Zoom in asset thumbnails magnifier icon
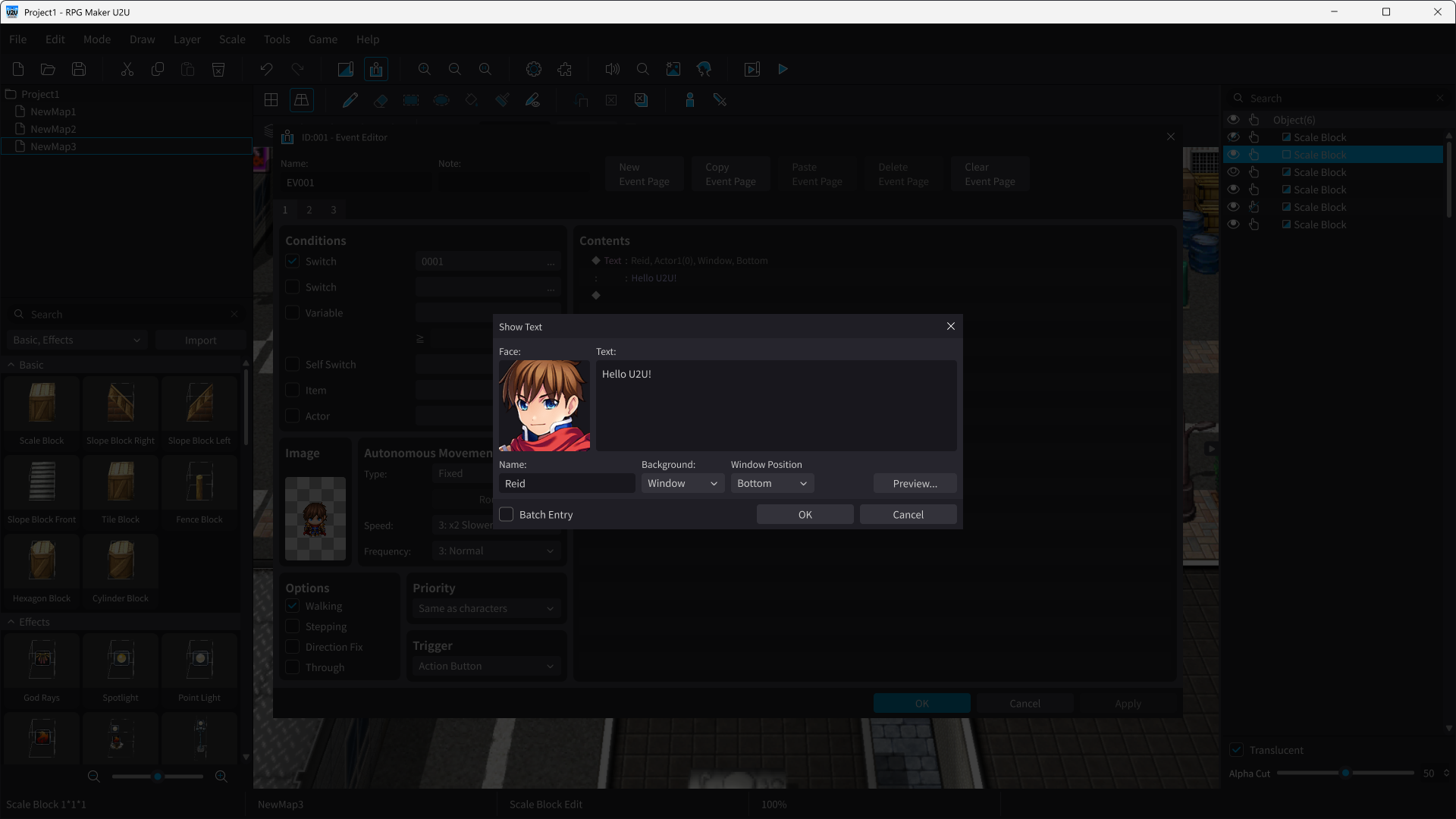The width and height of the screenshot is (1456, 819). pos(221,777)
